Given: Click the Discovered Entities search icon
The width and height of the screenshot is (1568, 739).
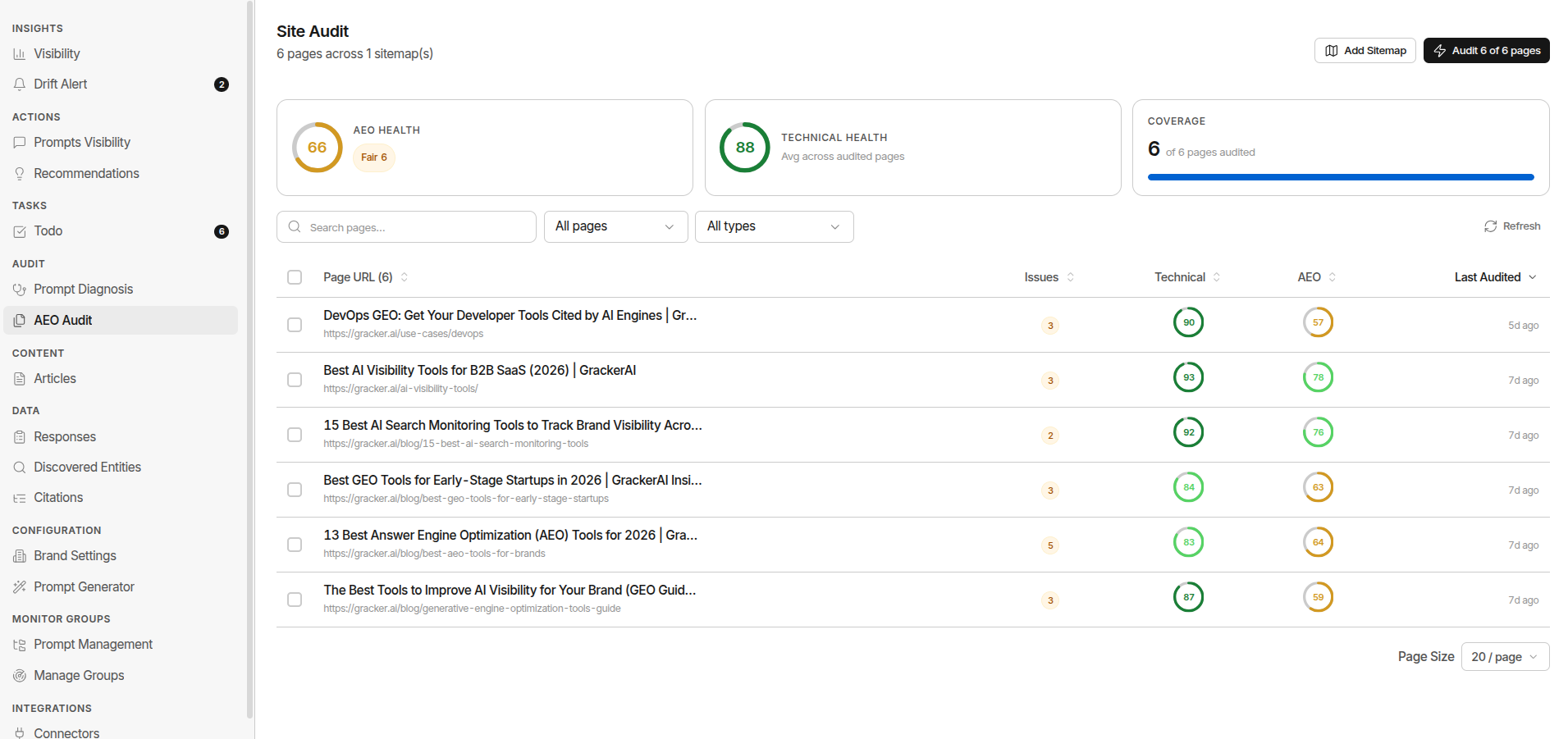Looking at the screenshot, I should pos(20,468).
